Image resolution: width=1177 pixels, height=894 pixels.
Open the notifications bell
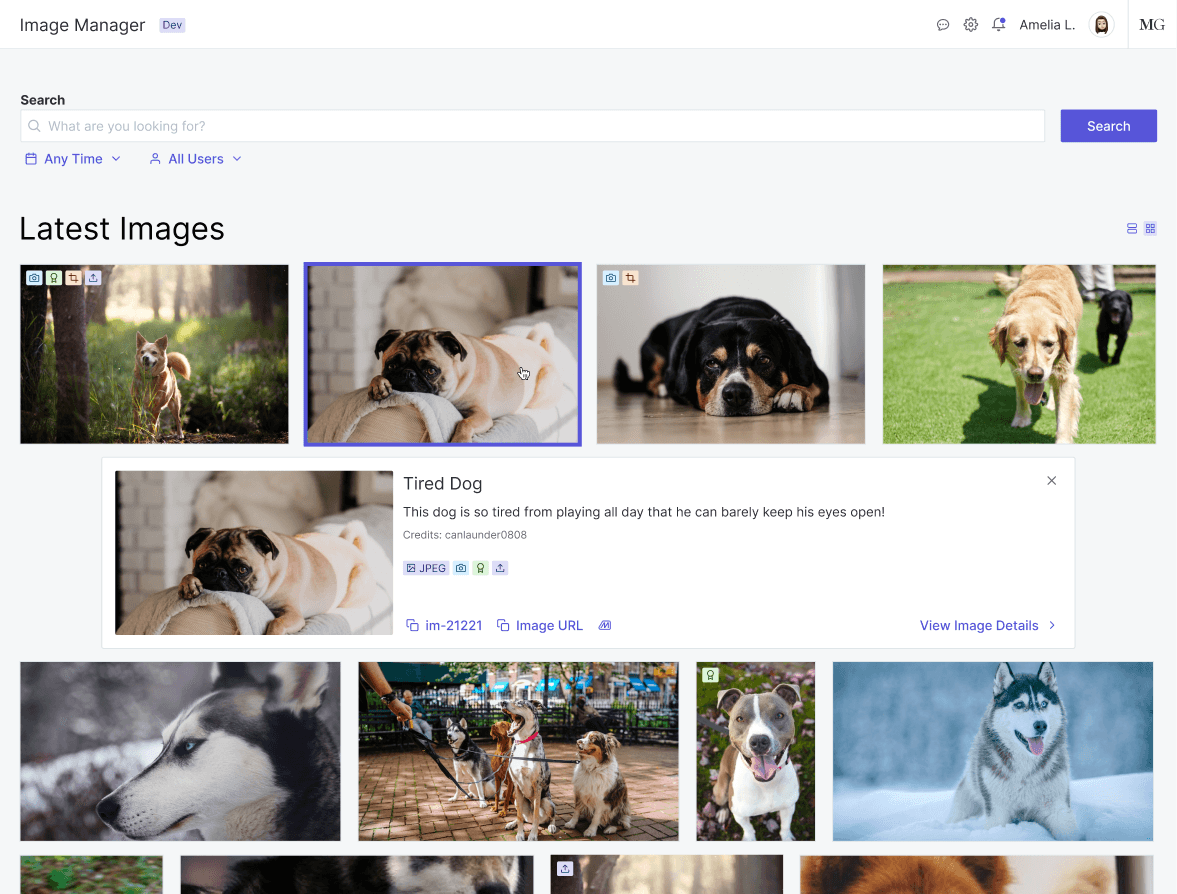pyautogui.click(x=998, y=25)
